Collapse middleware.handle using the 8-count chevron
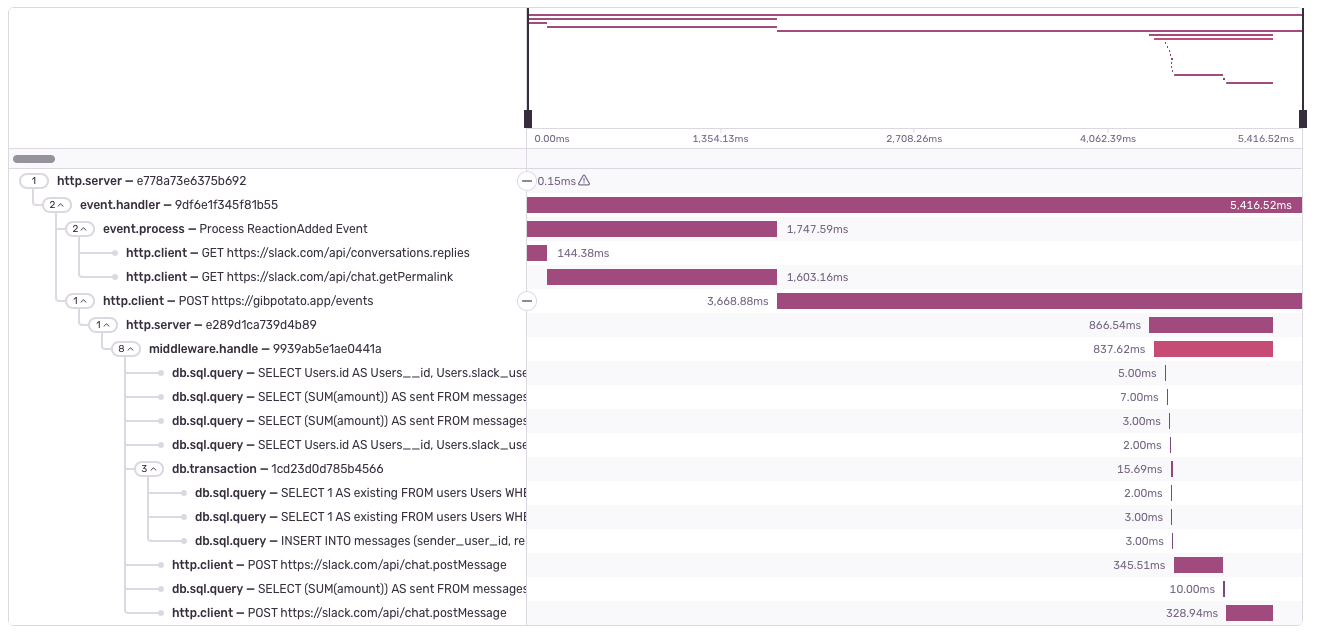Viewport: 1317px width, 637px height. [x=128, y=348]
